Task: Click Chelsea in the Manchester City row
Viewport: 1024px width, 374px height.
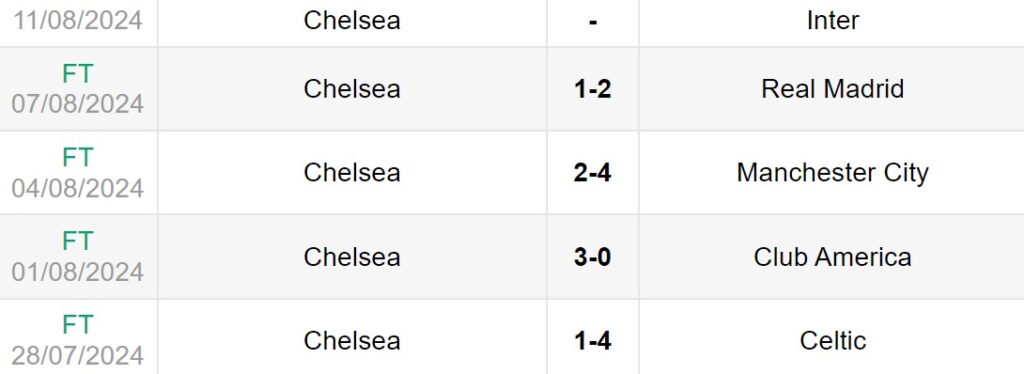Action: pos(352,173)
